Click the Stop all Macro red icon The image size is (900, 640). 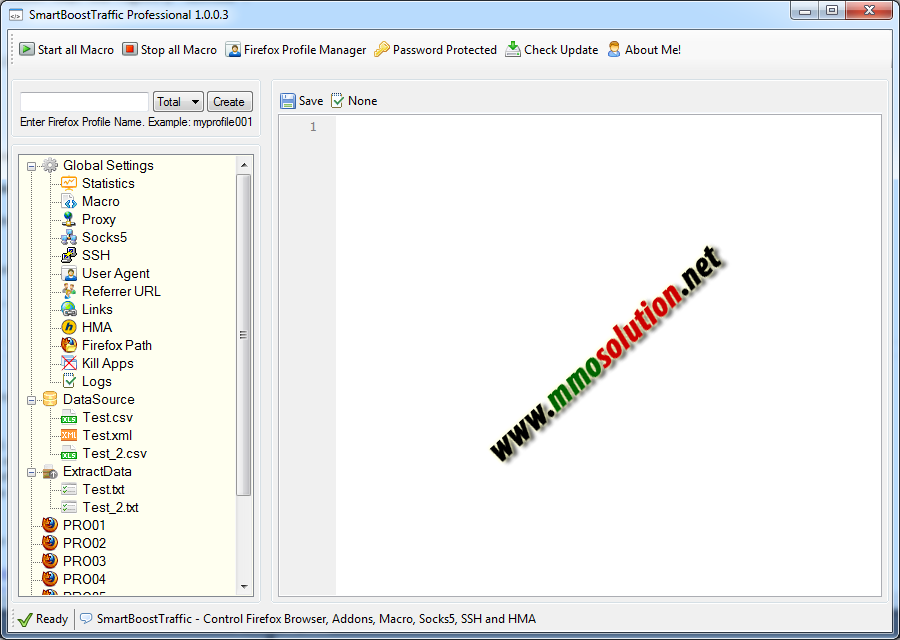click(x=130, y=49)
